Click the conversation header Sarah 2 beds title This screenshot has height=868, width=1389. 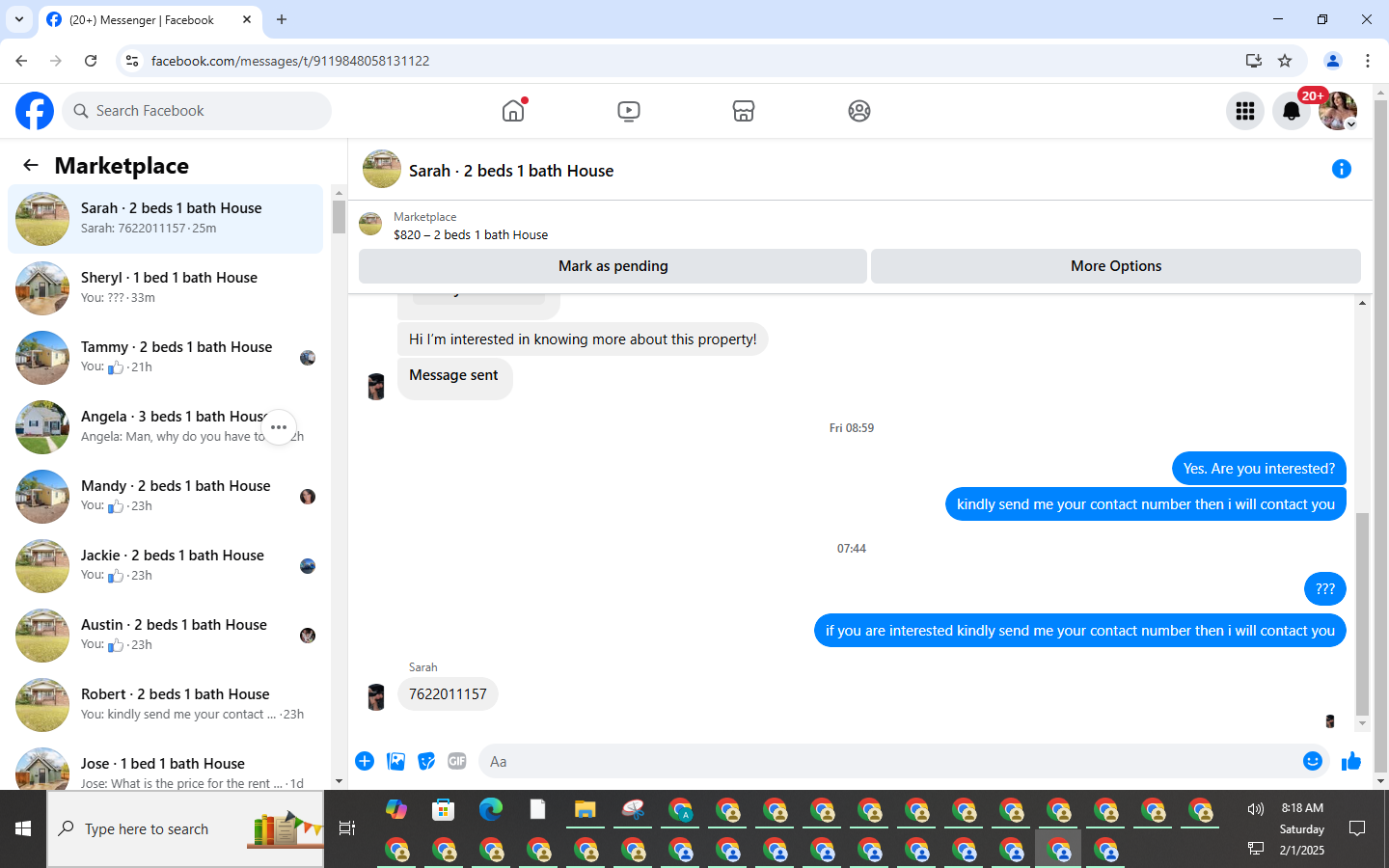(x=511, y=171)
